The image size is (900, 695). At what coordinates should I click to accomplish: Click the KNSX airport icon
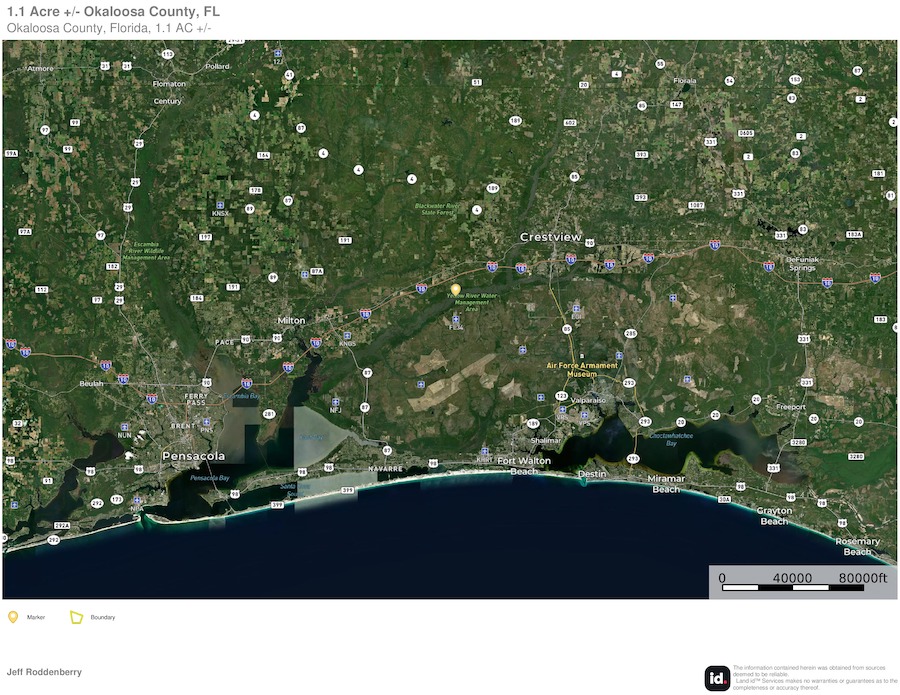click(x=220, y=204)
